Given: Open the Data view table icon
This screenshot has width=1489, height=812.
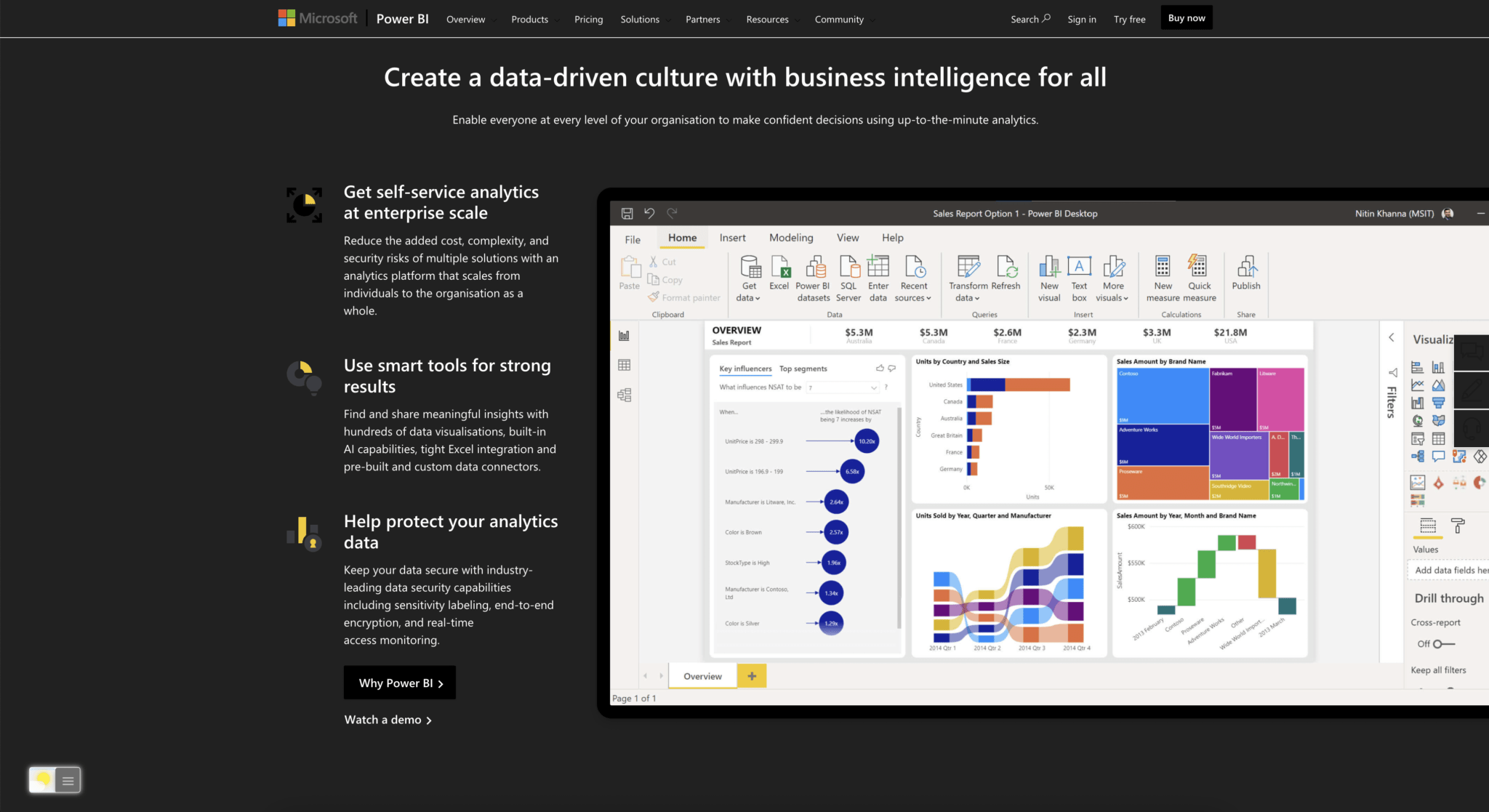Looking at the screenshot, I should [x=624, y=365].
